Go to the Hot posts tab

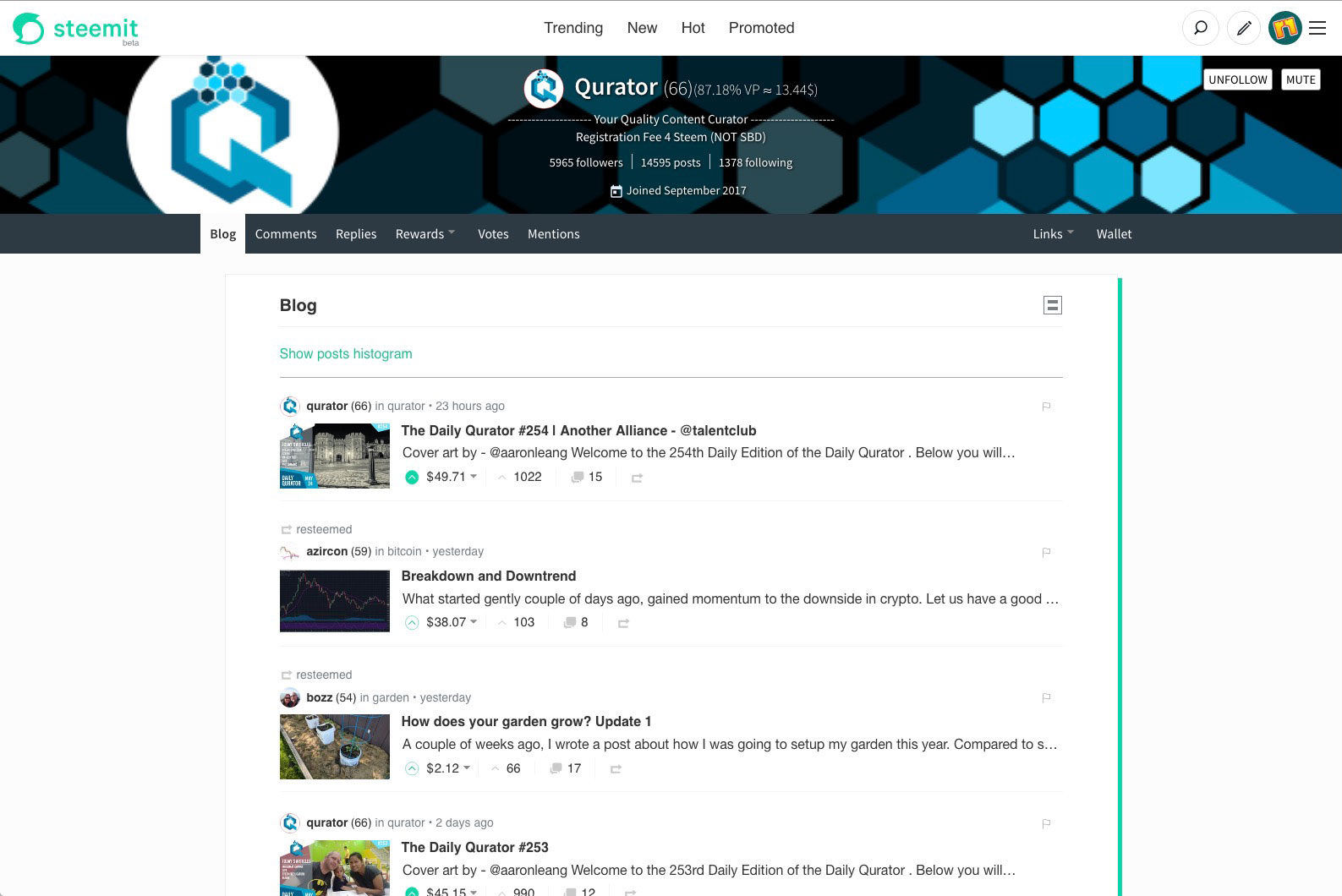click(693, 28)
